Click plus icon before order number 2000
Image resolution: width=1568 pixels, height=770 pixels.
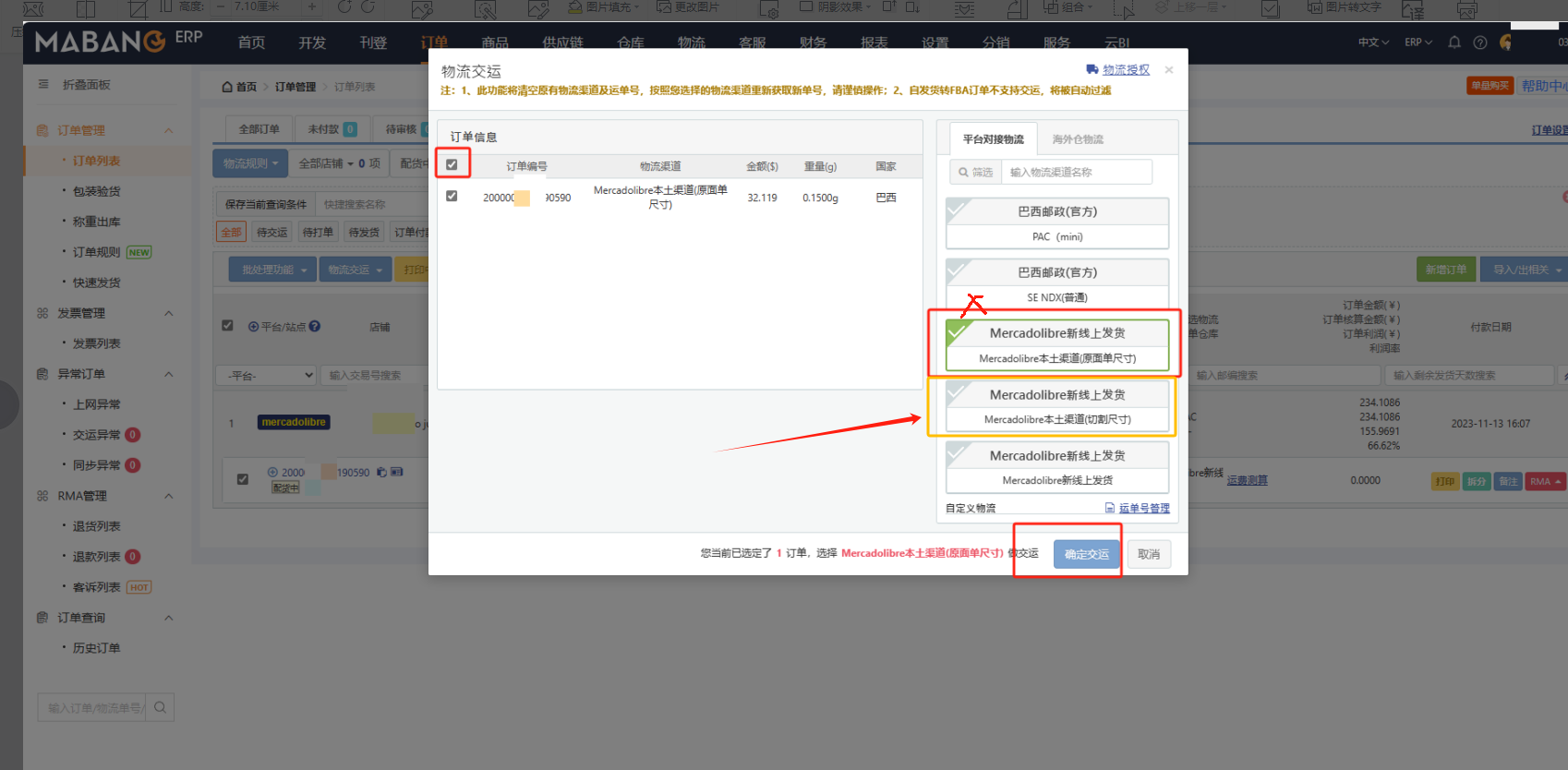[x=272, y=472]
